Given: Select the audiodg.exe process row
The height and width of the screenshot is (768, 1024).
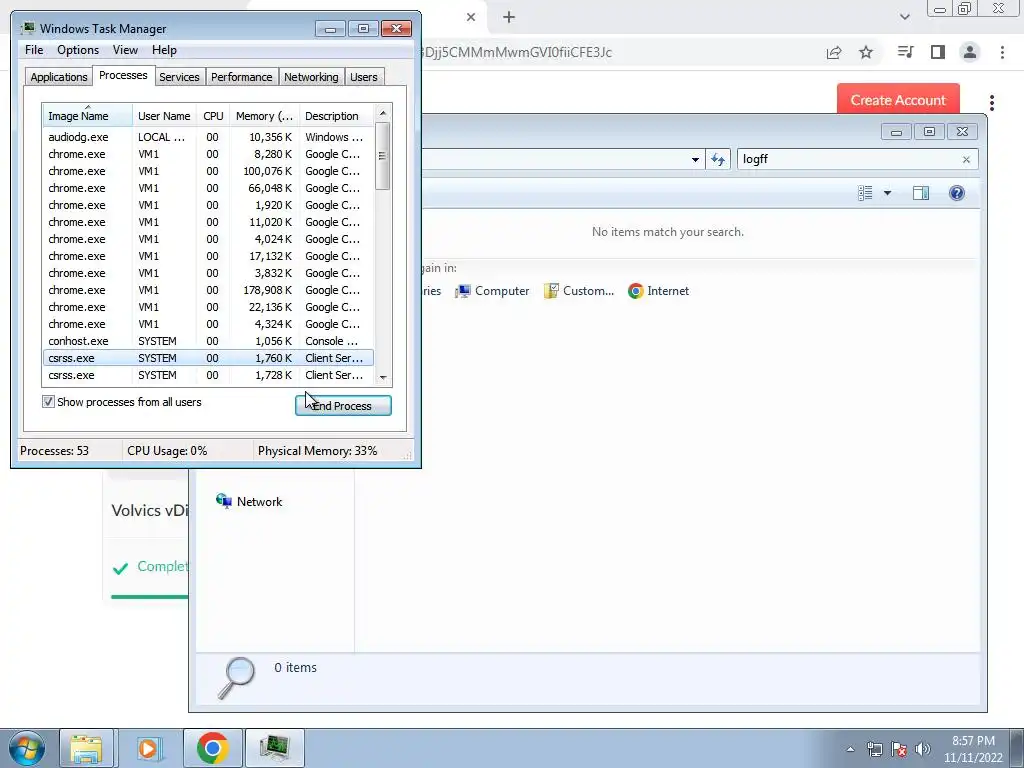Looking at the screenshot, I should pos(208,137).
